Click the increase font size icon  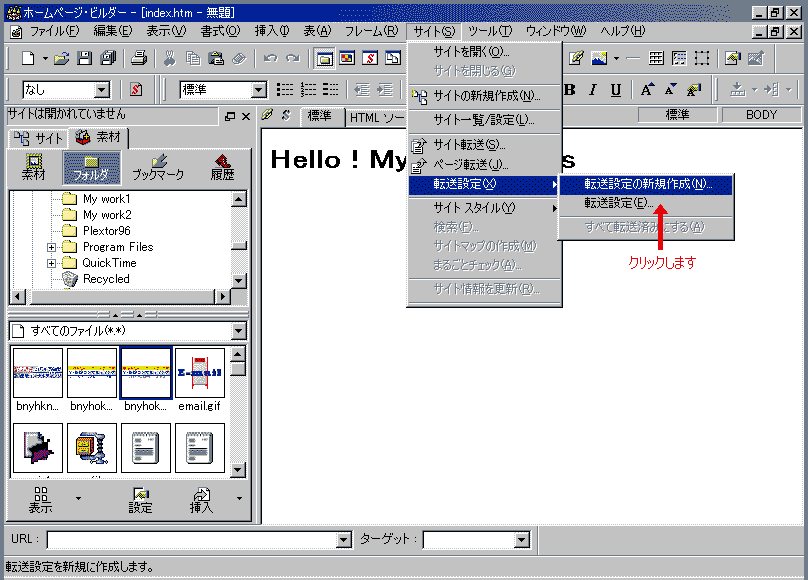[x=649, y=90]
